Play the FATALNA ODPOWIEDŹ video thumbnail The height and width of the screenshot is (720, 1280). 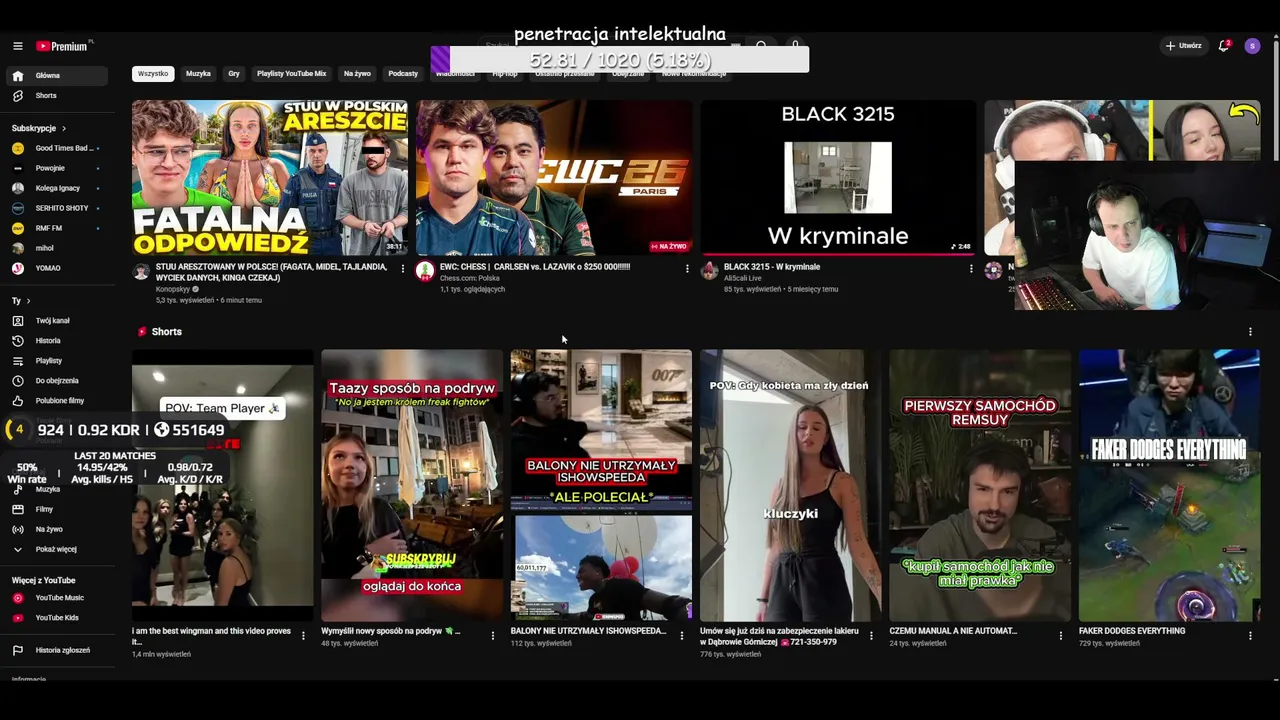270,178
